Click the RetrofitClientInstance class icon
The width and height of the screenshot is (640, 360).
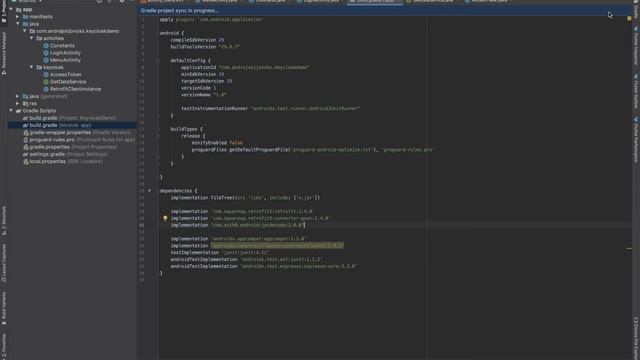tap(46, 89)
